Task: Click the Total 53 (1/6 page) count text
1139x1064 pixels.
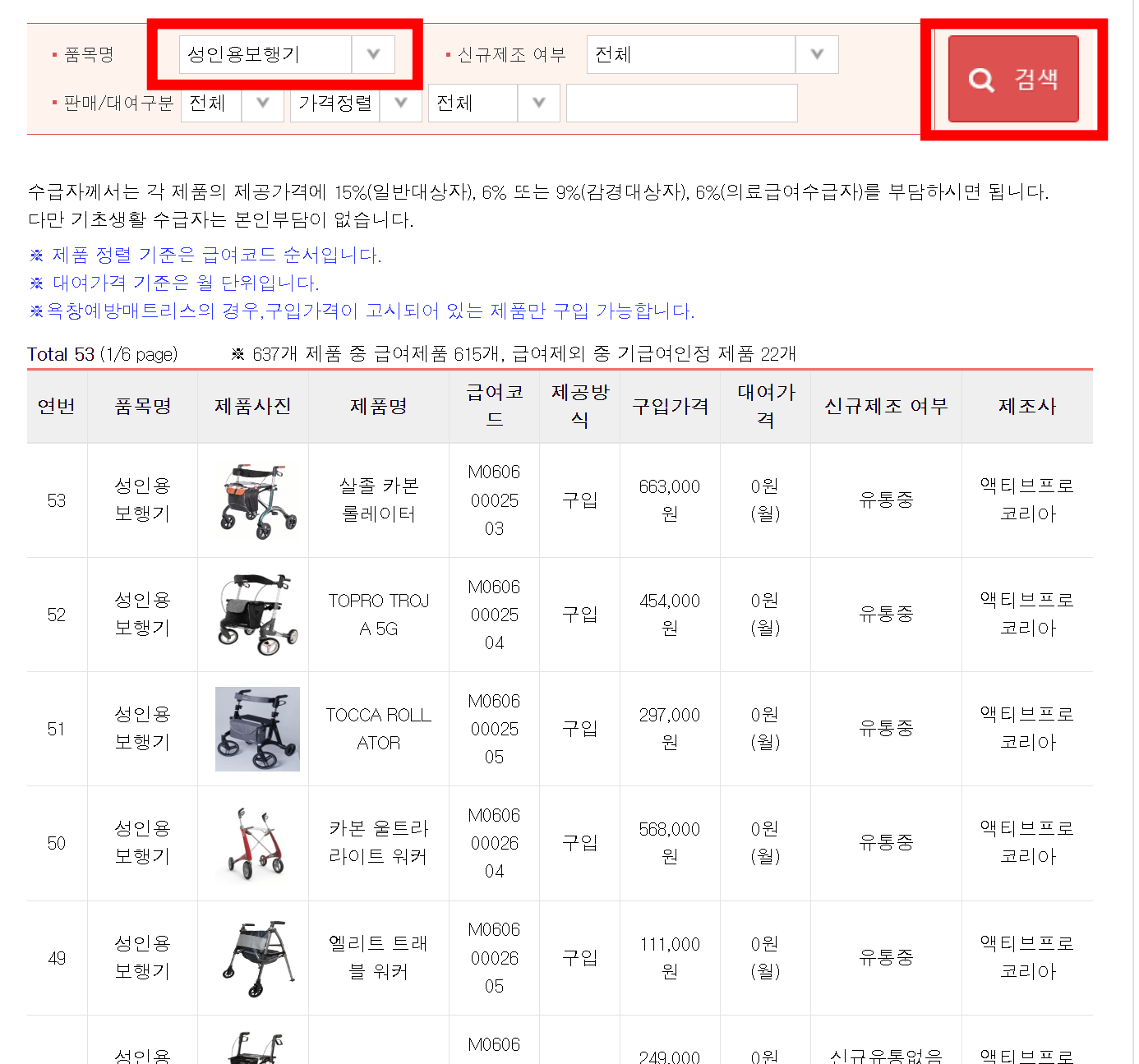Action: [103, 354]
